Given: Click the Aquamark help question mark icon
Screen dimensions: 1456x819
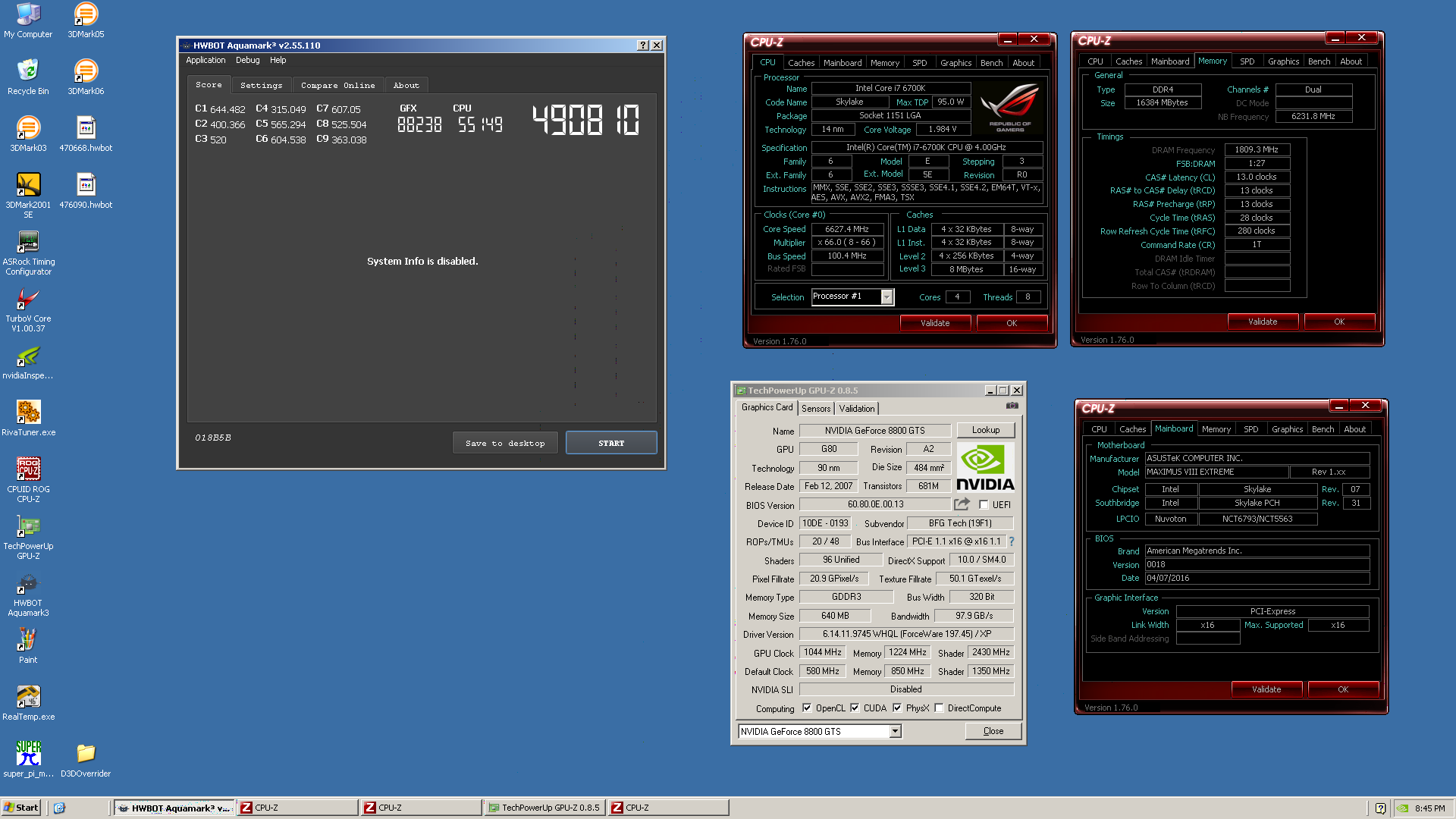Looking at the screenshot, I should point(643,45).
